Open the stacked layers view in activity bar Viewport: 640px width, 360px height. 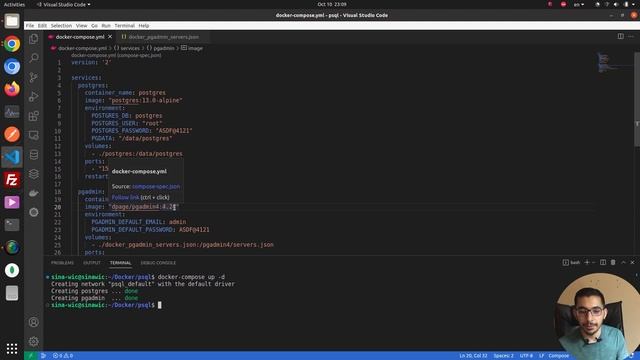34,174
